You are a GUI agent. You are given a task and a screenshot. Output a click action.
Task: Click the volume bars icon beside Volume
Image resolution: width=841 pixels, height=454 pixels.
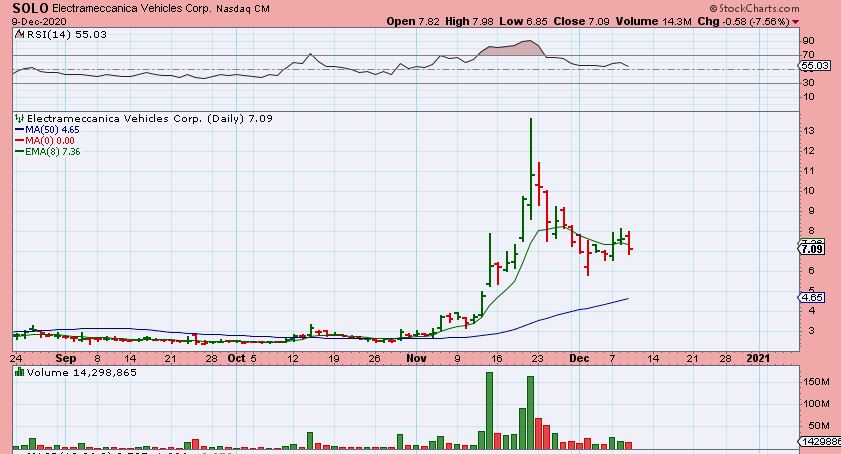[x=19, y=372]
